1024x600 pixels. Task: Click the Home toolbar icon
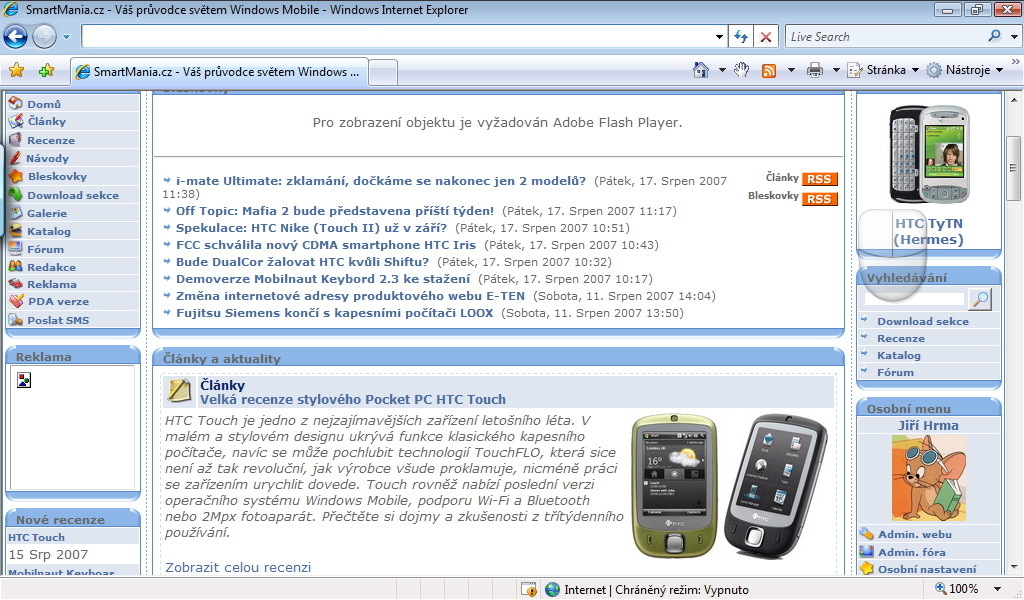click(701, 70)
